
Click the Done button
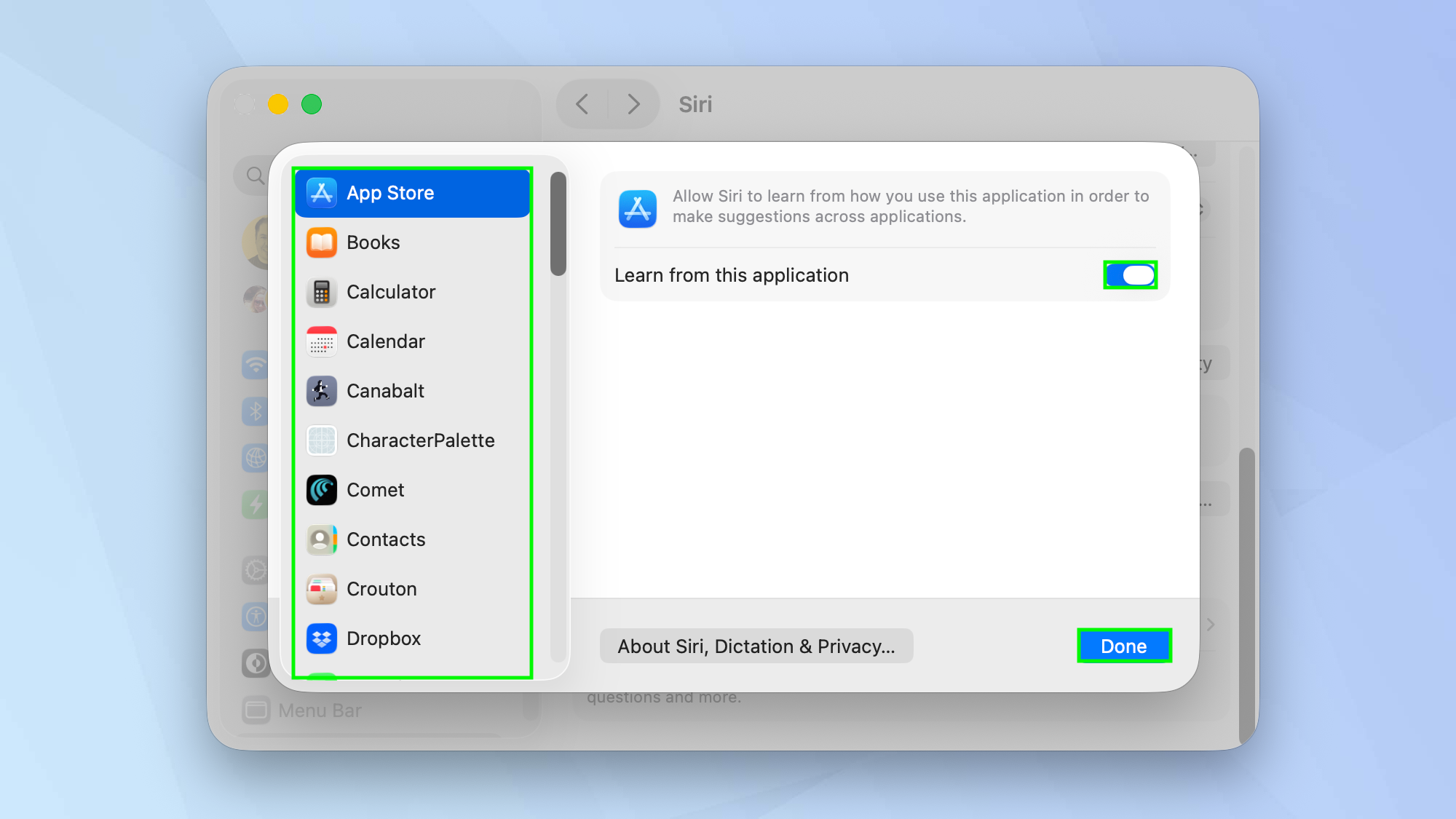pos(1123,645)
